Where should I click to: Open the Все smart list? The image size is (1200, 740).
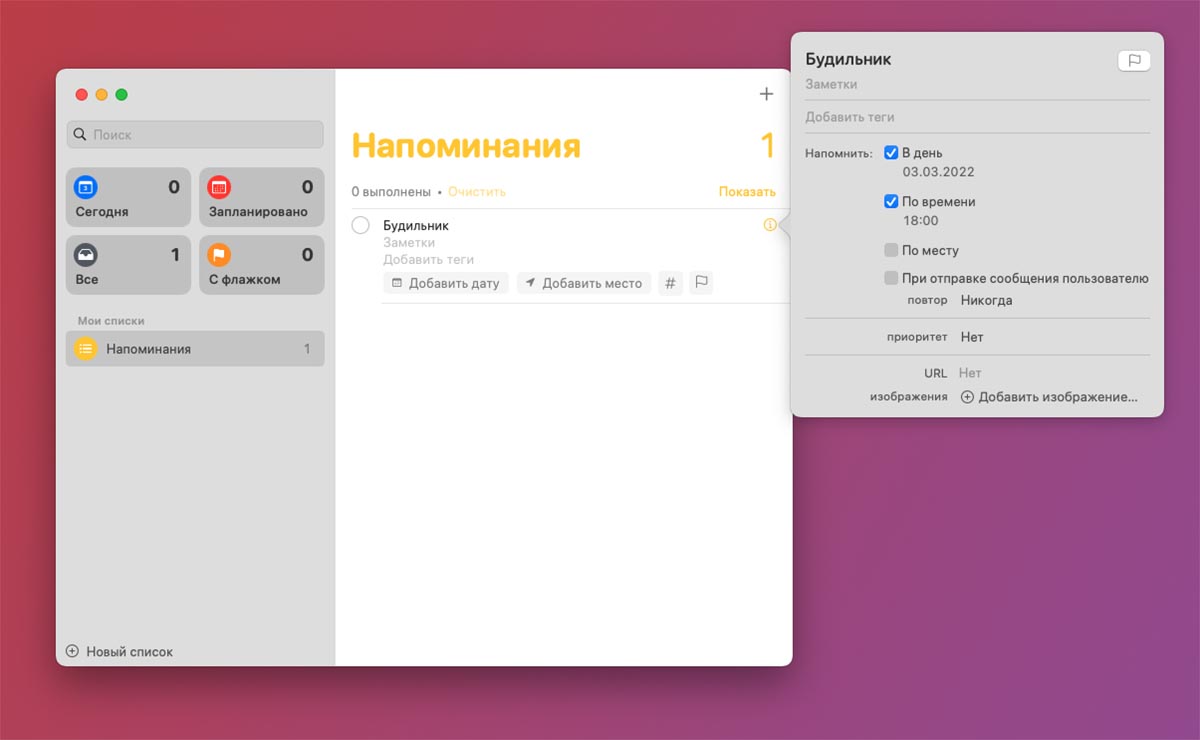tap(128, 265)
